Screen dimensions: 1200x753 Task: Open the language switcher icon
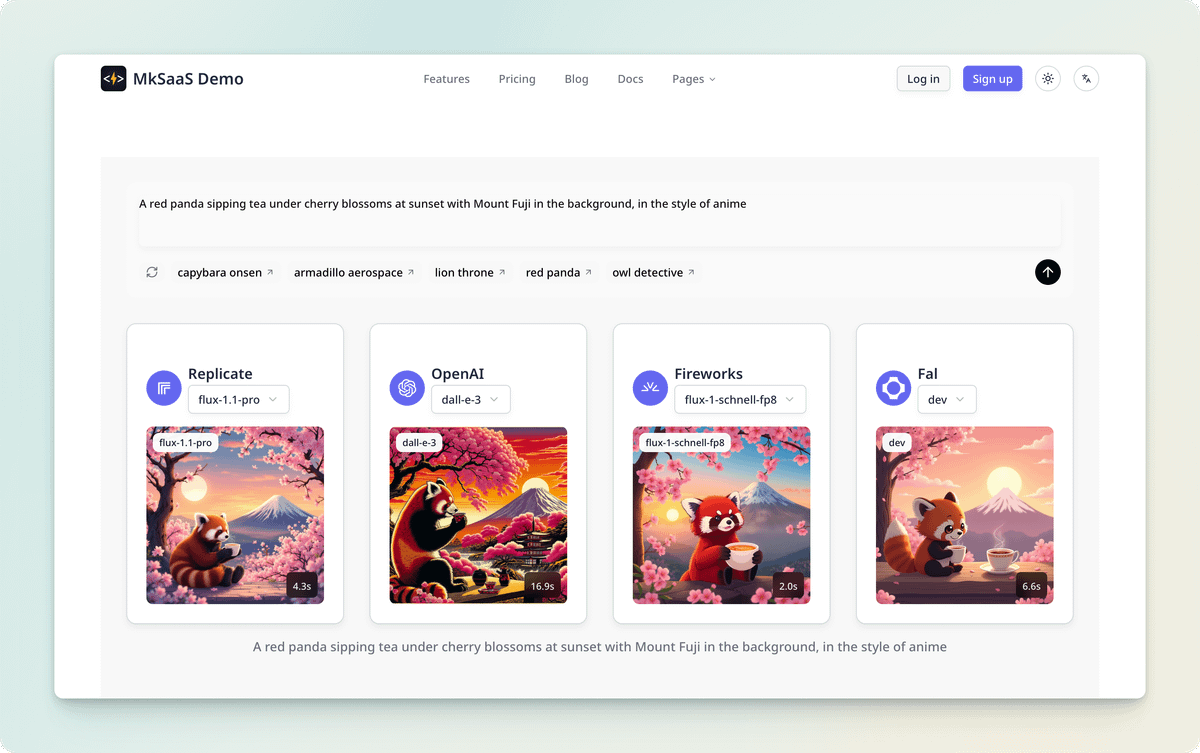(1086, 79)
